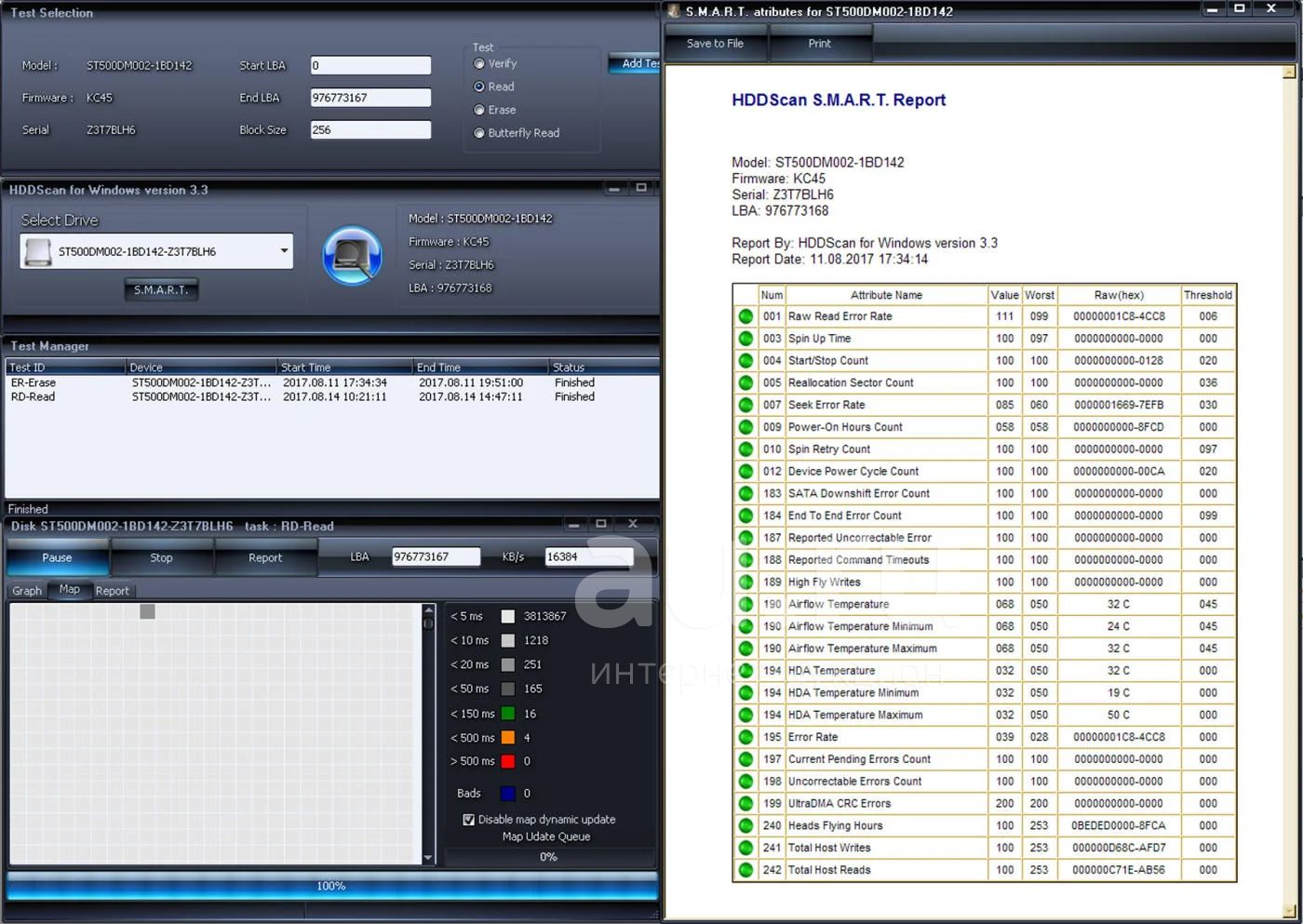Click the red >500 ms color swatch
The image size is (1303, 924).
point(508,761)
